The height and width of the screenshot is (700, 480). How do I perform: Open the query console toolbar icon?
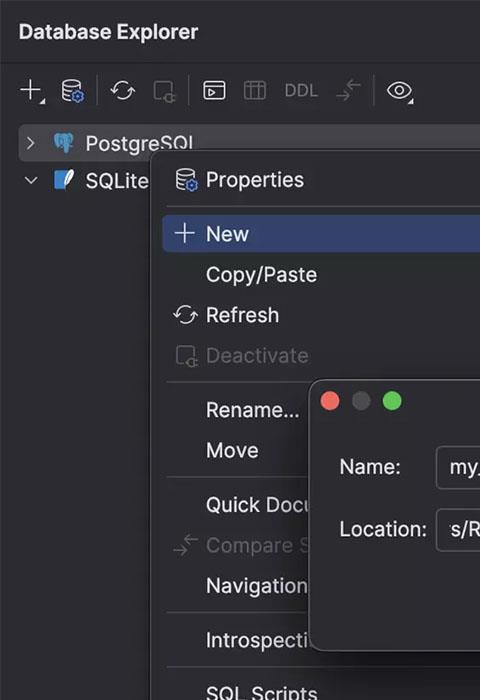point(214,91)
